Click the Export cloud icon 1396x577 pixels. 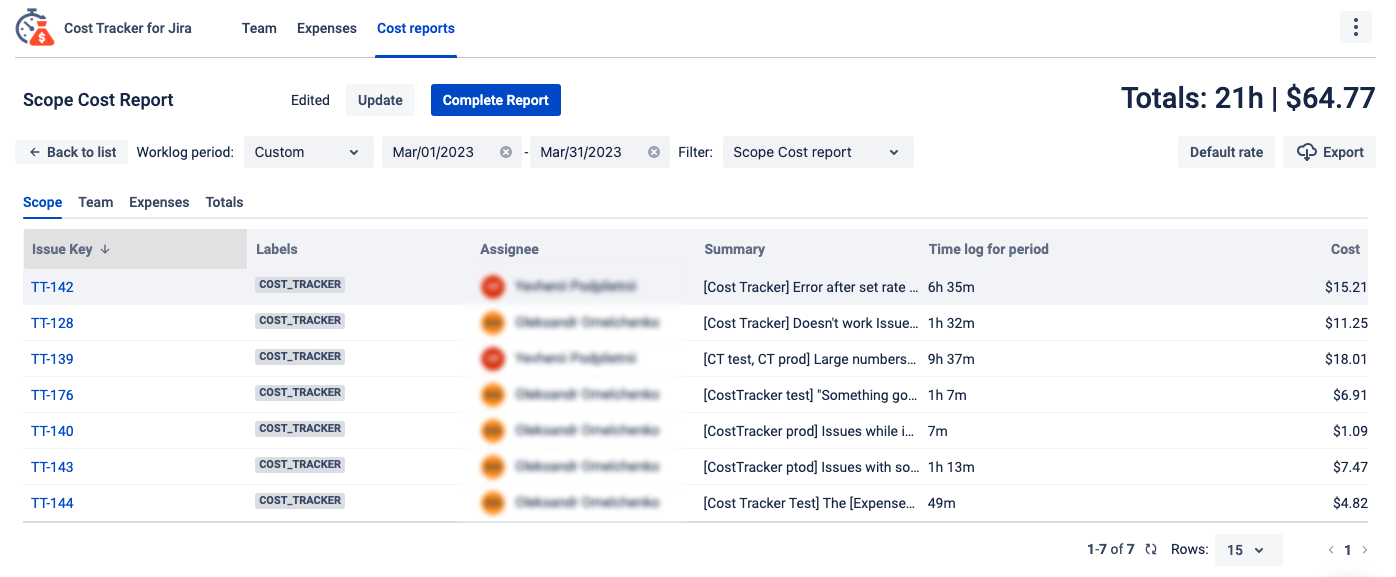1306,151
